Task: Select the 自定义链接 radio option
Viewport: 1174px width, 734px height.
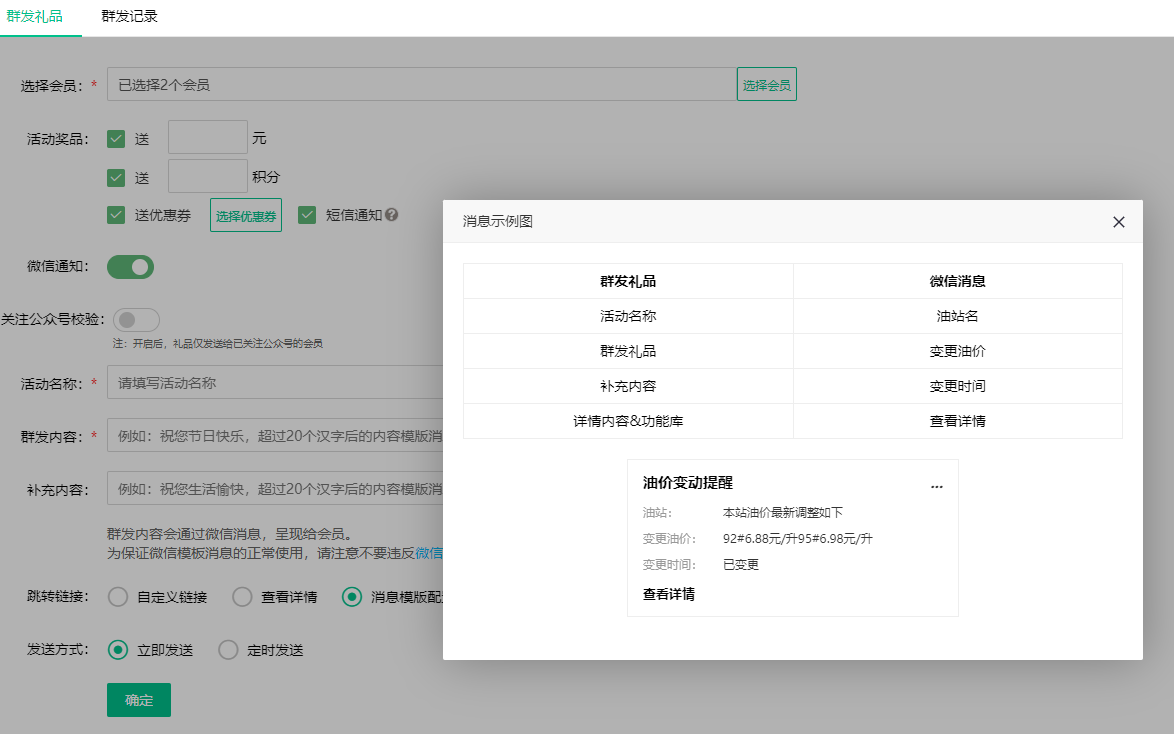Action: click(118, 597)
